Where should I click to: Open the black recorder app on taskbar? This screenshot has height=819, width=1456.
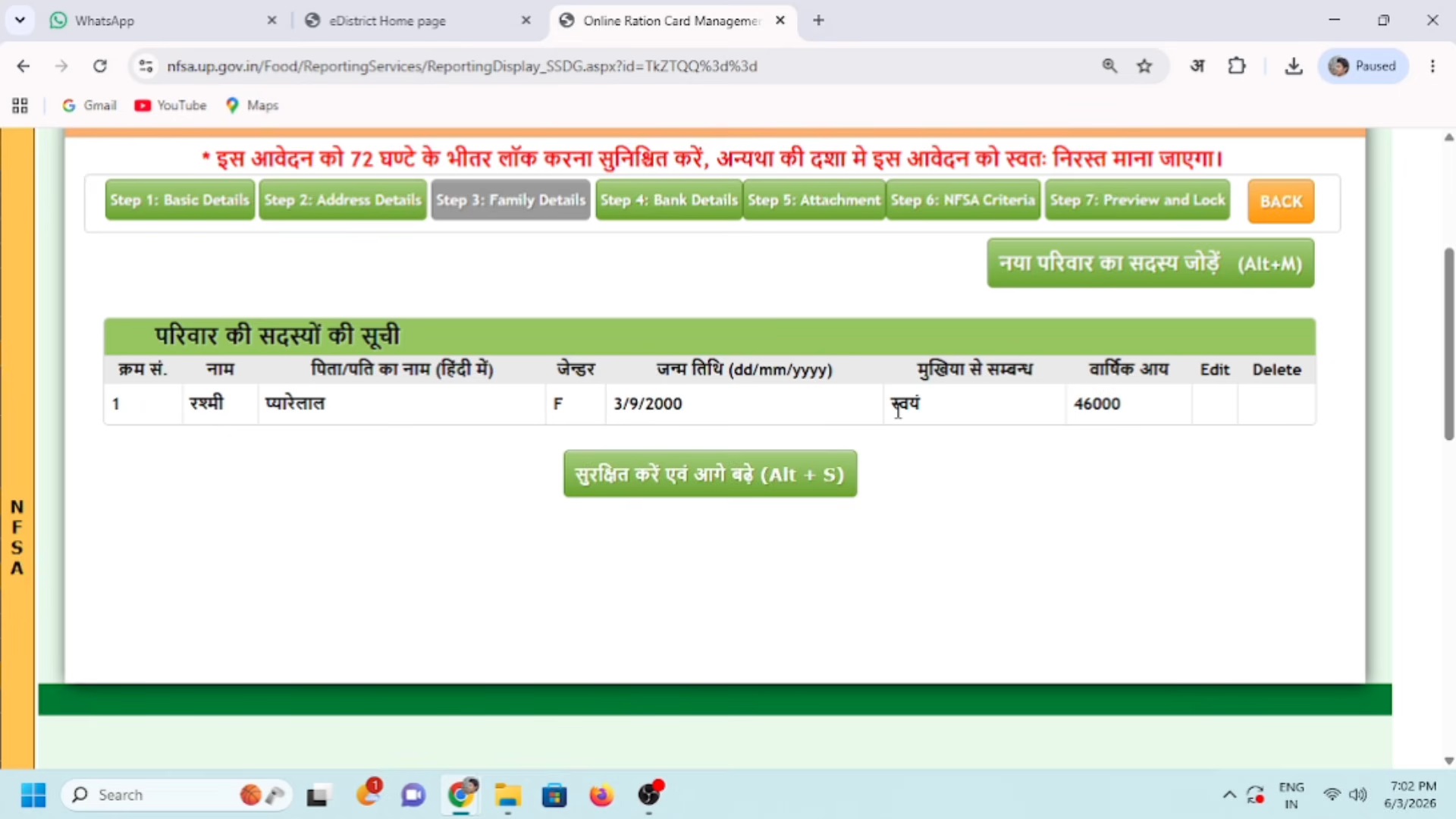click(650, 793)
